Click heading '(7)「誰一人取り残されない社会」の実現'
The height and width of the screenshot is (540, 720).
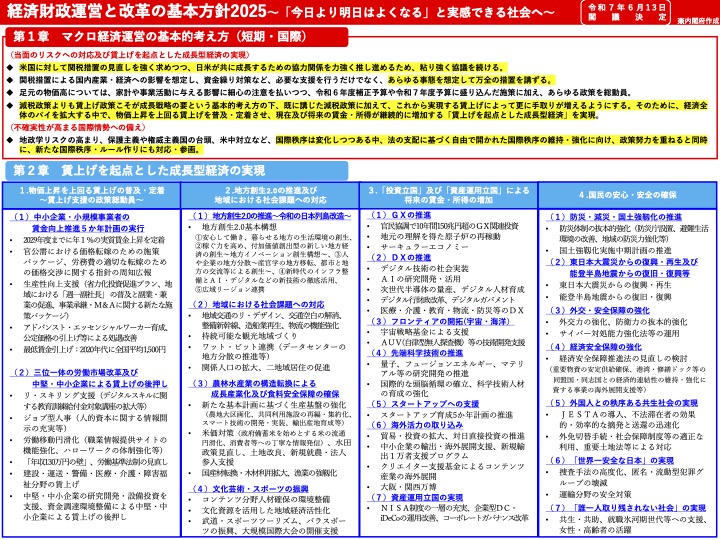coord(627,508)
